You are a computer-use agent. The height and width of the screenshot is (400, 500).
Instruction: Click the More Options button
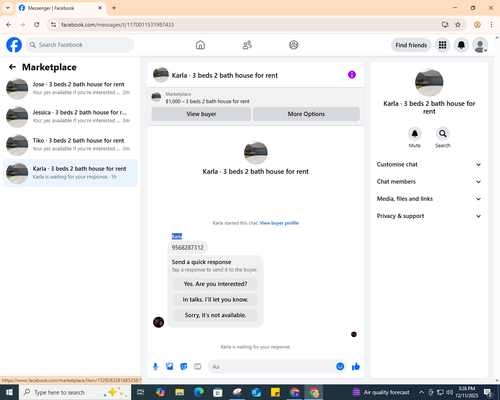[306, 114]
